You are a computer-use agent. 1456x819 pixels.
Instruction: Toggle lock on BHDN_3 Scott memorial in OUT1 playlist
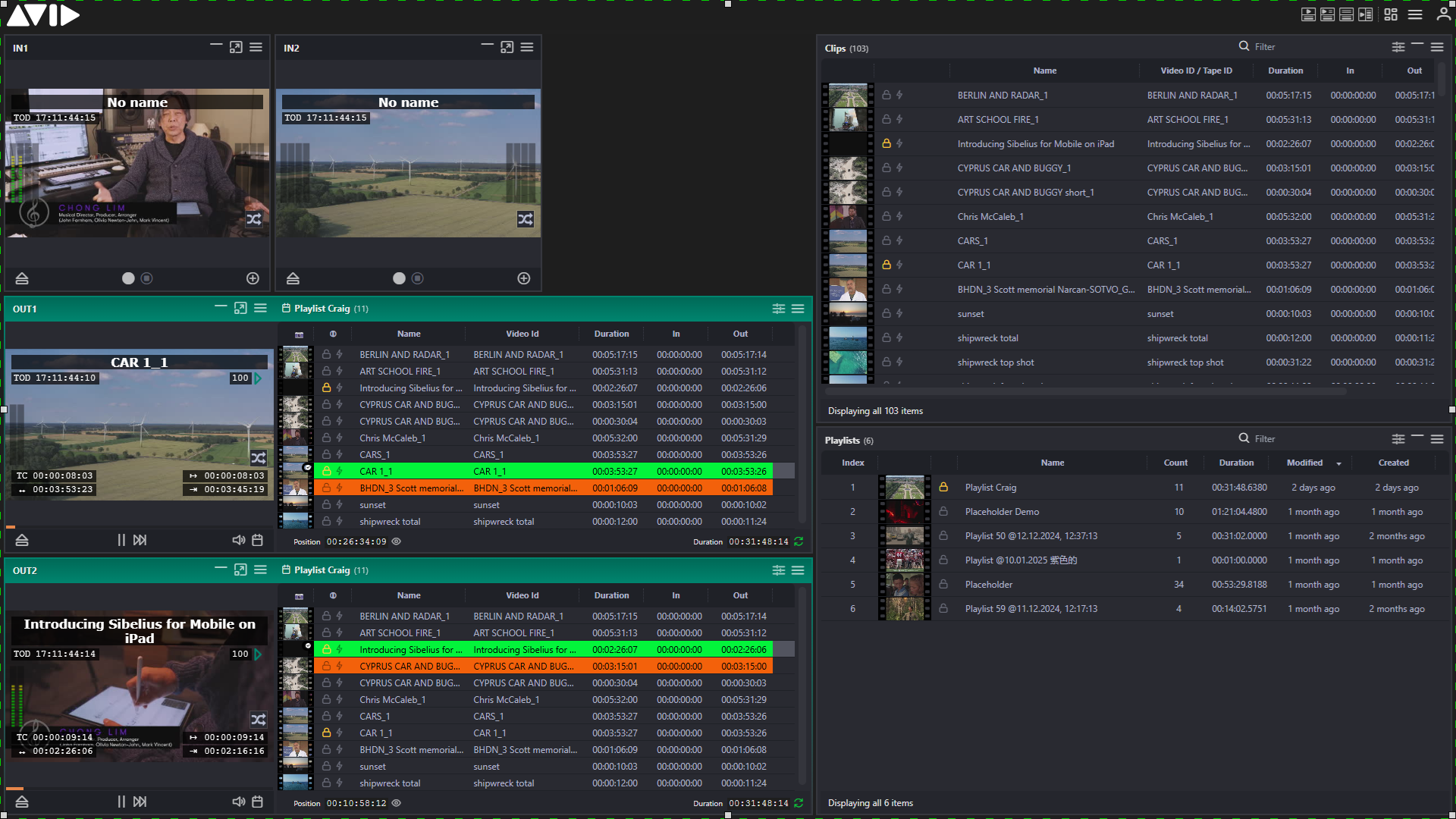(326, 488)
